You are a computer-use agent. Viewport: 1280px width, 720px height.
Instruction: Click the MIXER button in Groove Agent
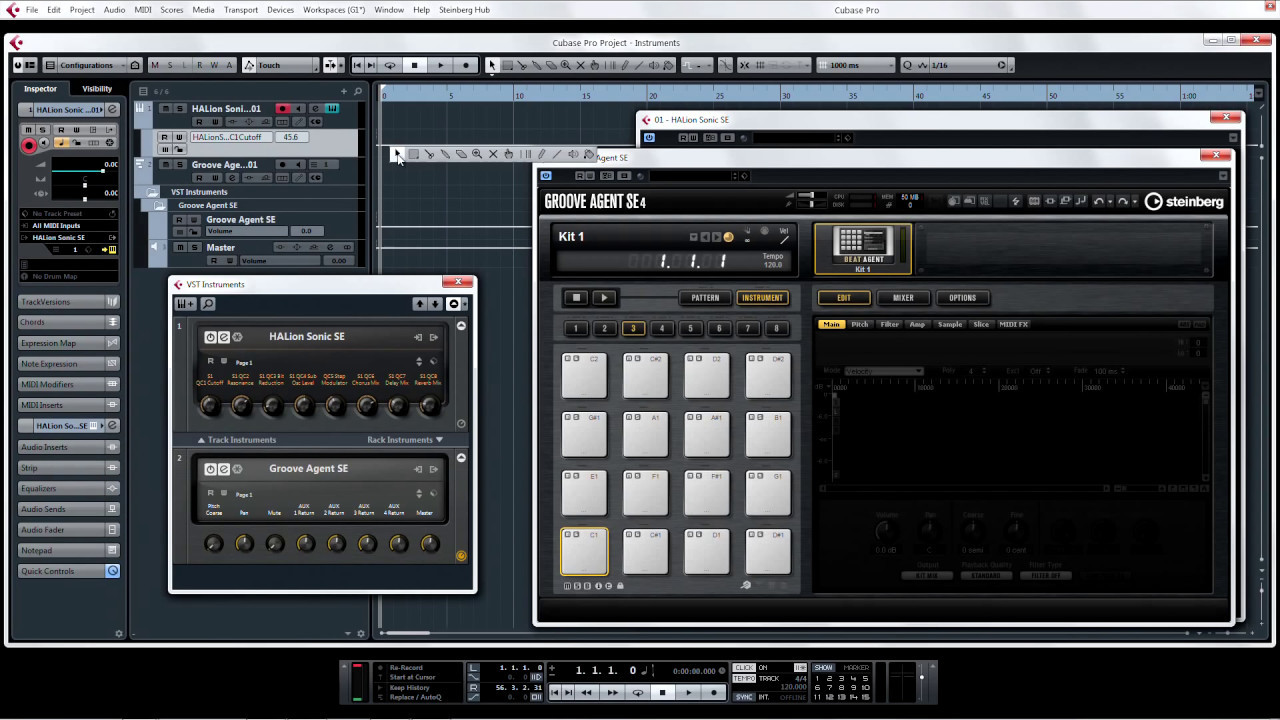[x=903, y=297]
